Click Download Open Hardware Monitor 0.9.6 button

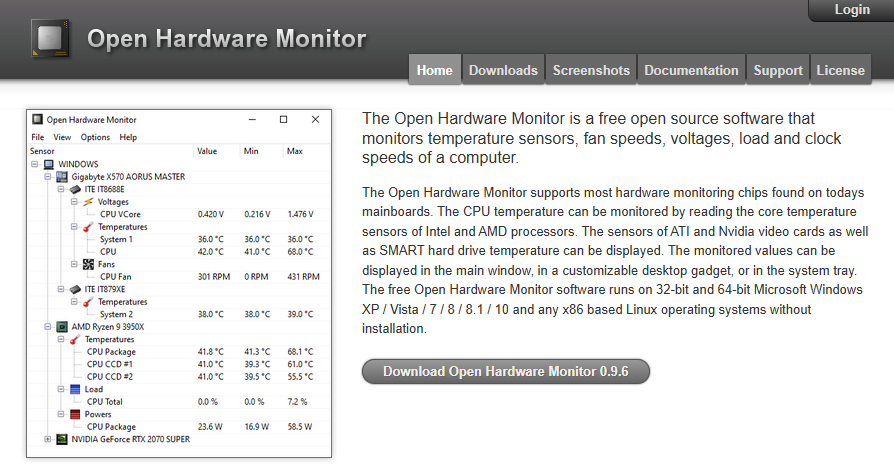point(506,372)
